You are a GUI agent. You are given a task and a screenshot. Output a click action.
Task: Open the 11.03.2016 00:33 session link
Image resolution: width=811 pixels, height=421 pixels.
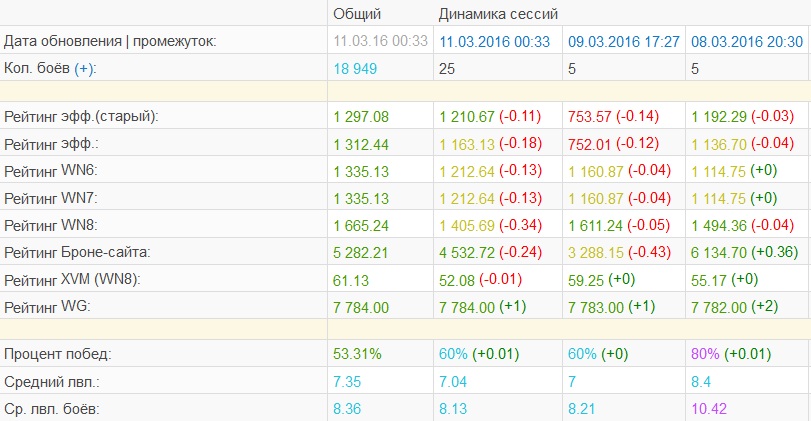[x=494, y=41]
